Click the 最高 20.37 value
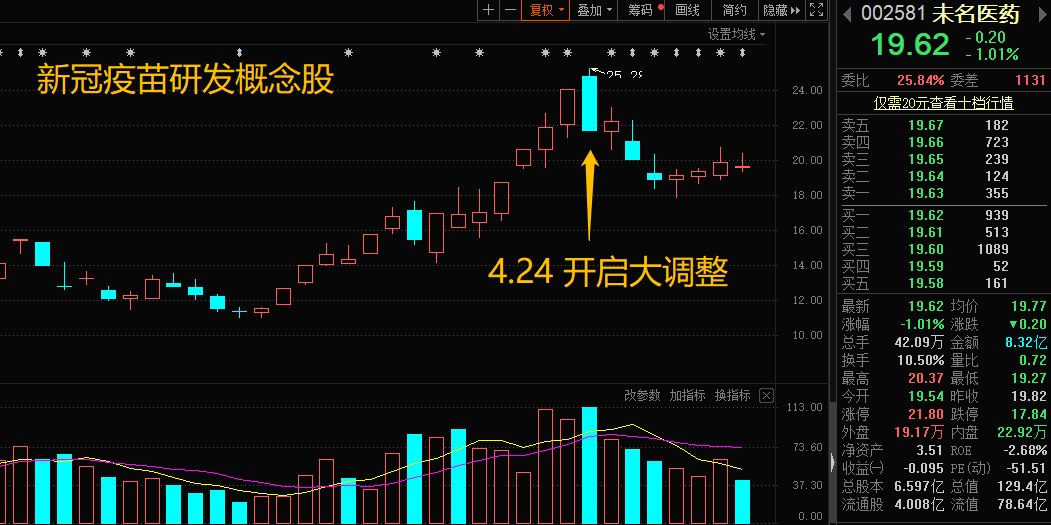 coord(926,379)
